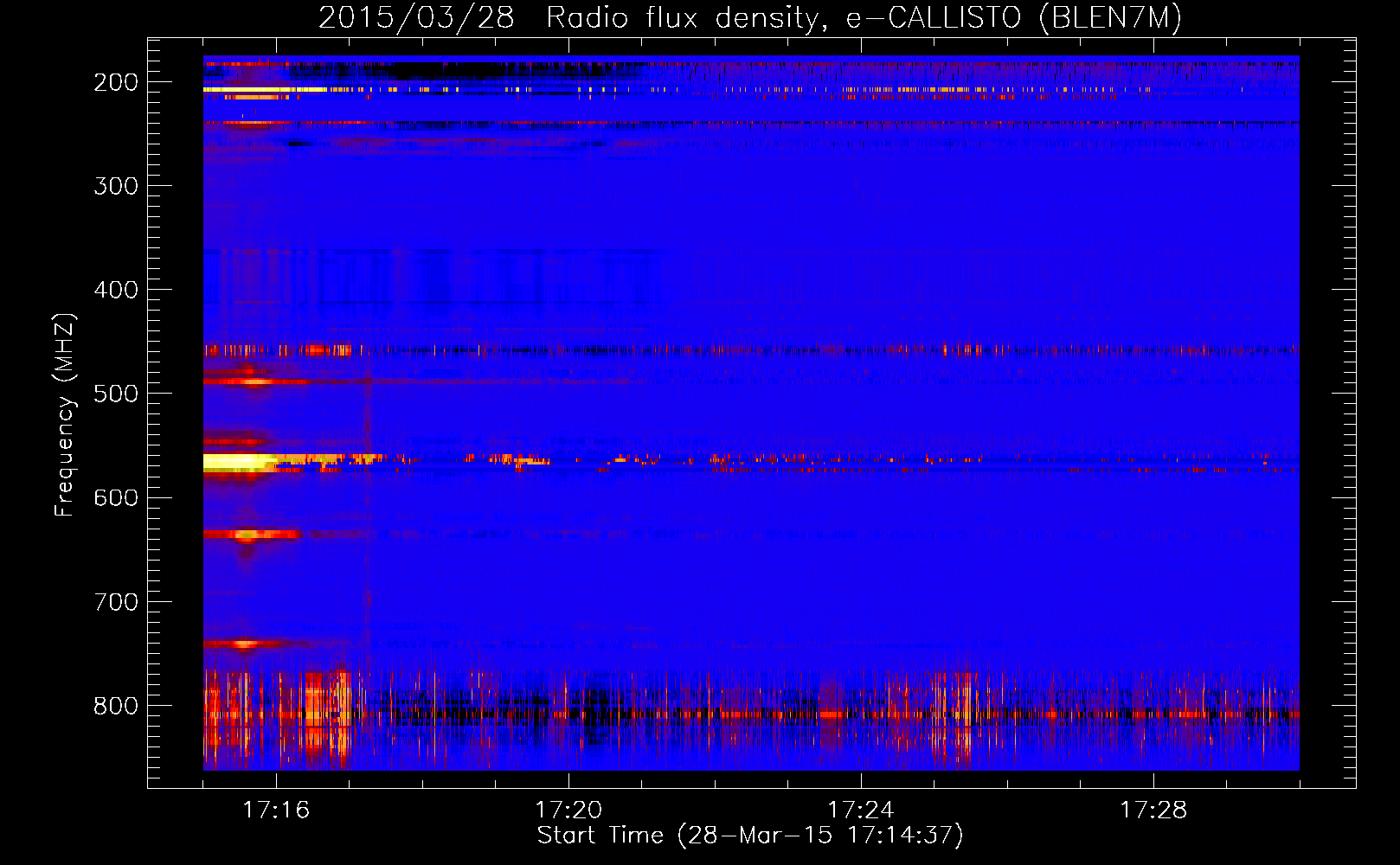The height and width of the screenshot is (865, 1400).
Task: Select the 800 frequency tick label
Action: click(x=116, y=706)
